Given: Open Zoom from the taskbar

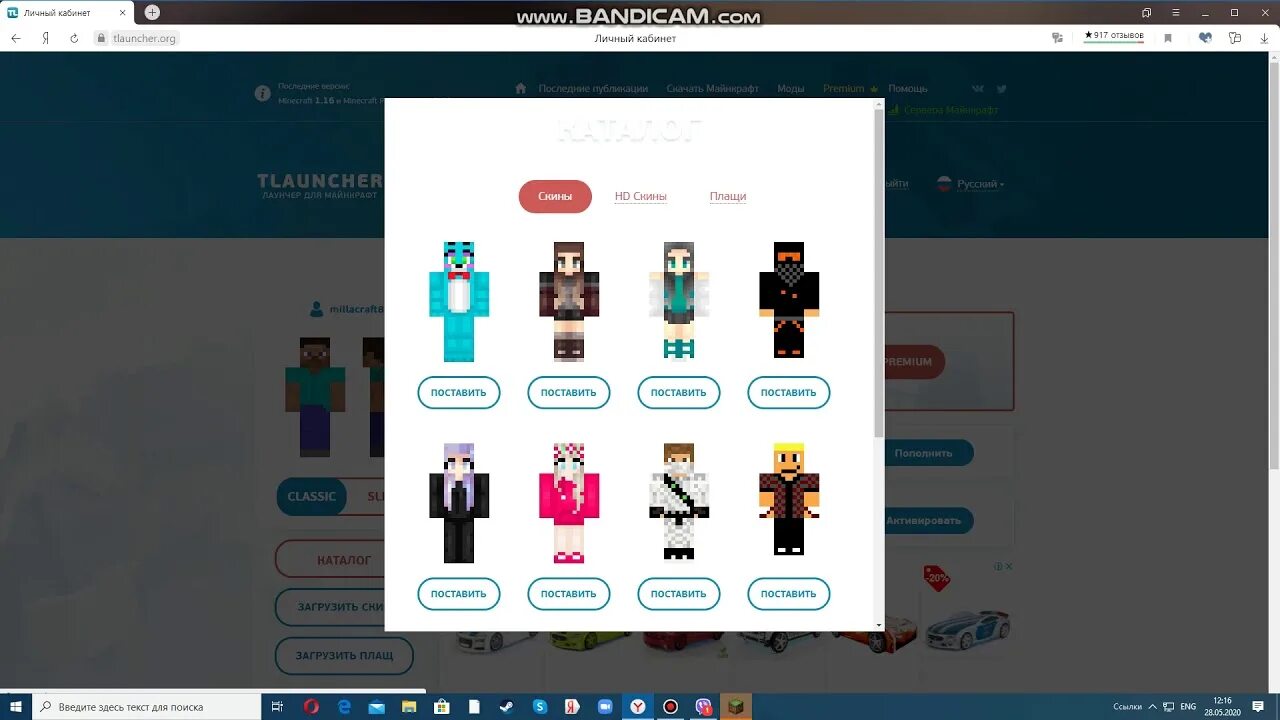Looking at the screenshot, I should [605, 706].
